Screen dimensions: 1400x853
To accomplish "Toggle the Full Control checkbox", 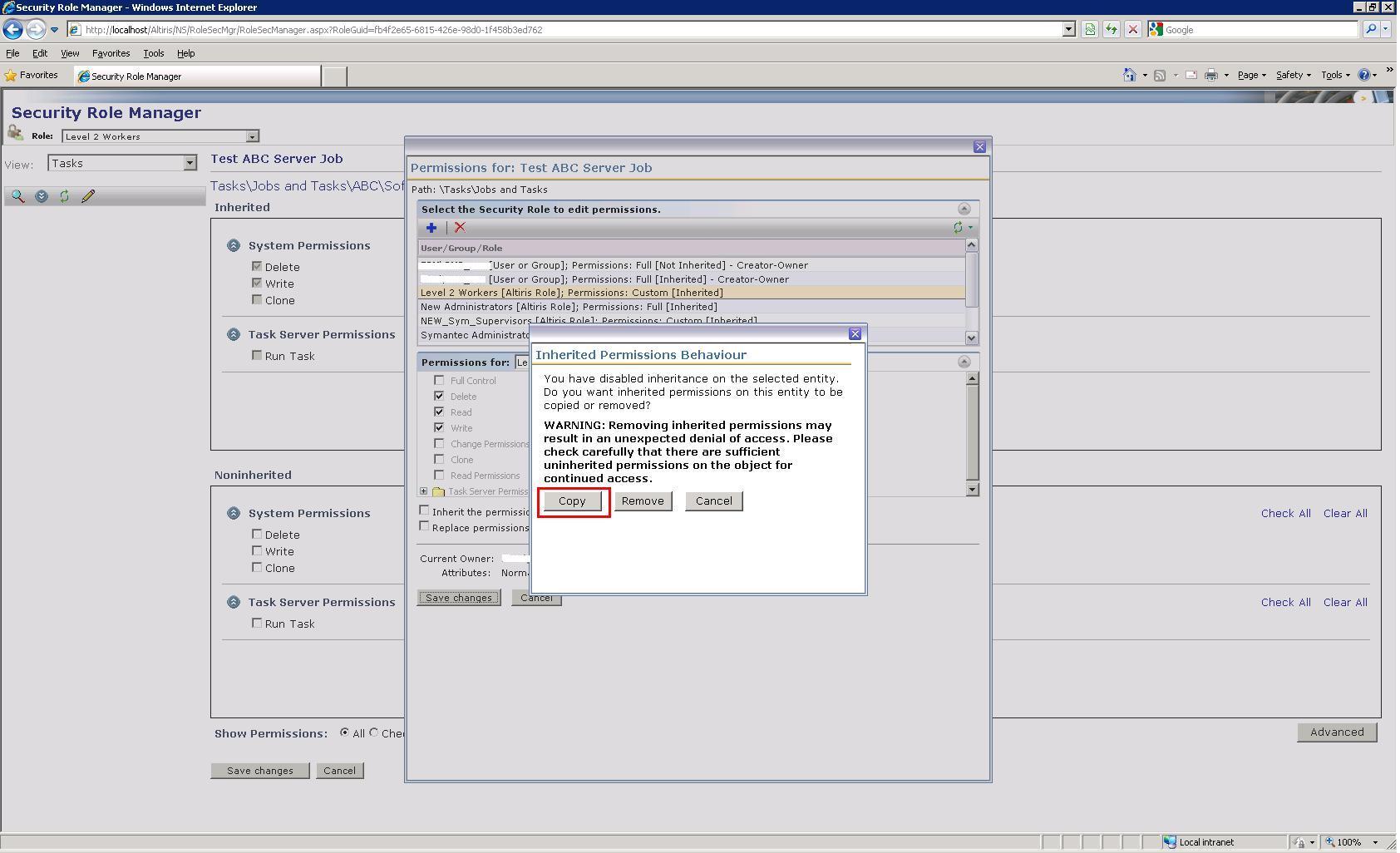I will coord(439,381).
